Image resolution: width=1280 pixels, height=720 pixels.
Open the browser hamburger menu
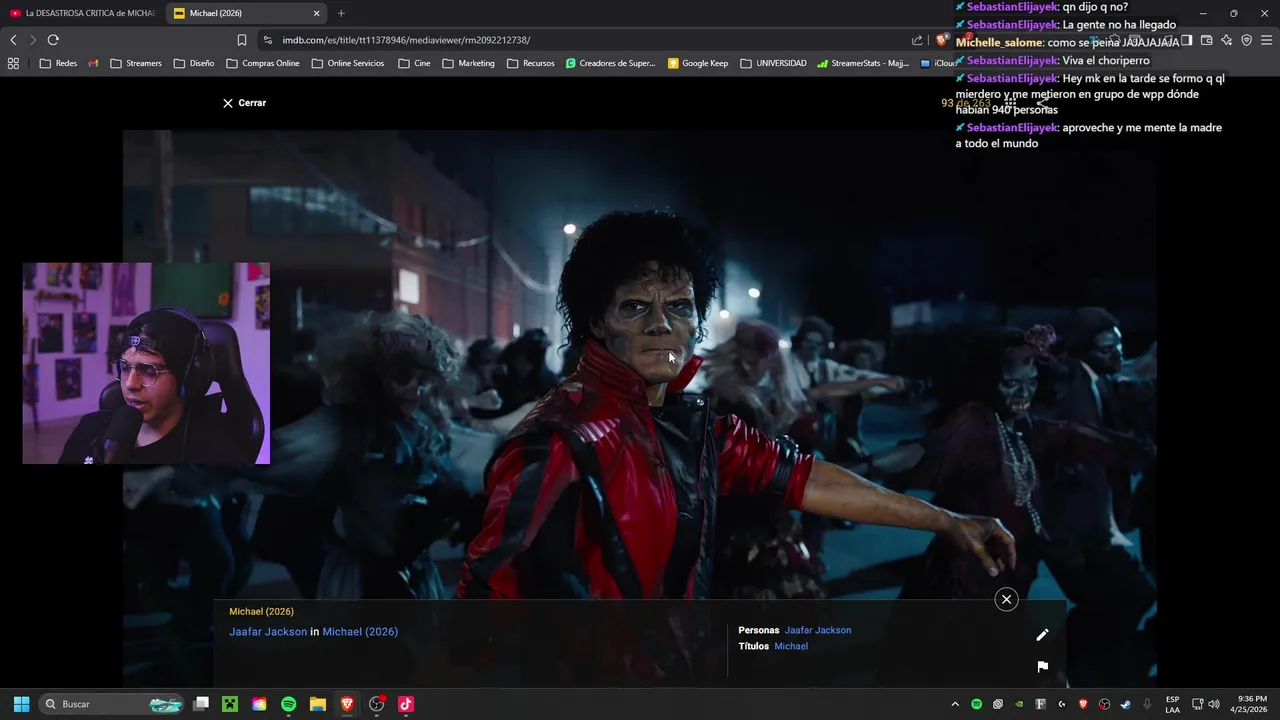tap(1266, 40)
